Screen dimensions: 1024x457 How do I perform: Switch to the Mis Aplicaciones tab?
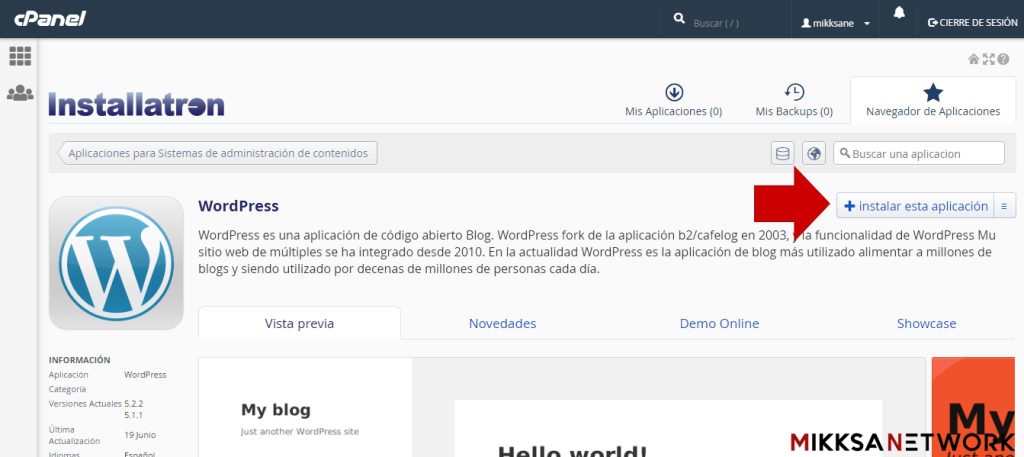coord(673,101)
